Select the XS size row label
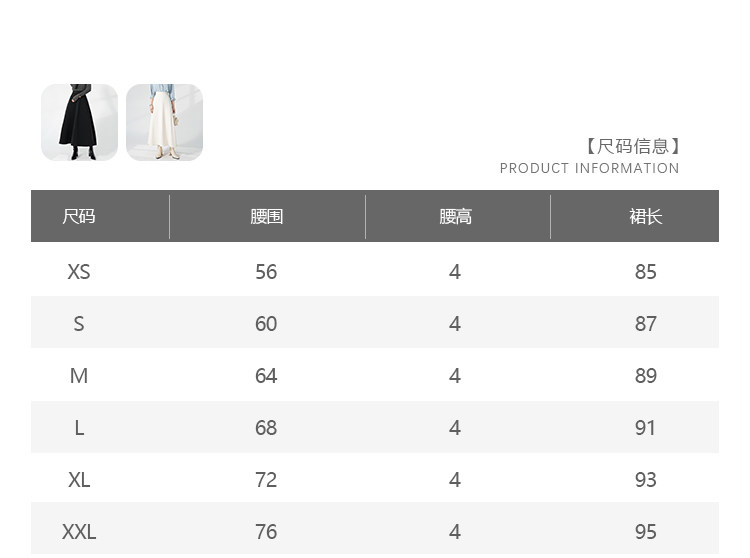750x558 pixels. (x=79, y=272)
